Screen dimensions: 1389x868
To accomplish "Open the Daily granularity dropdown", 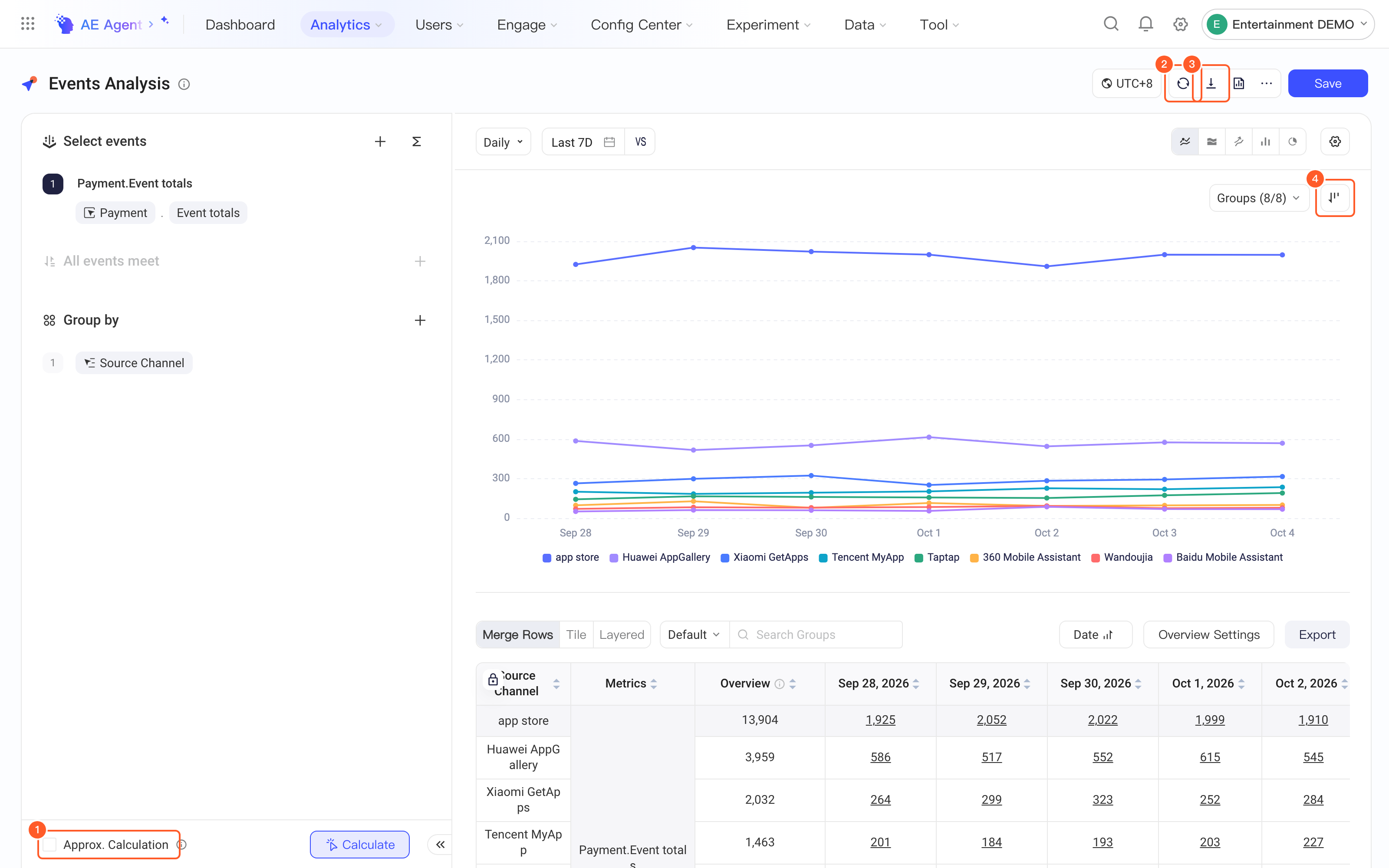I will (x=504, y=142).
